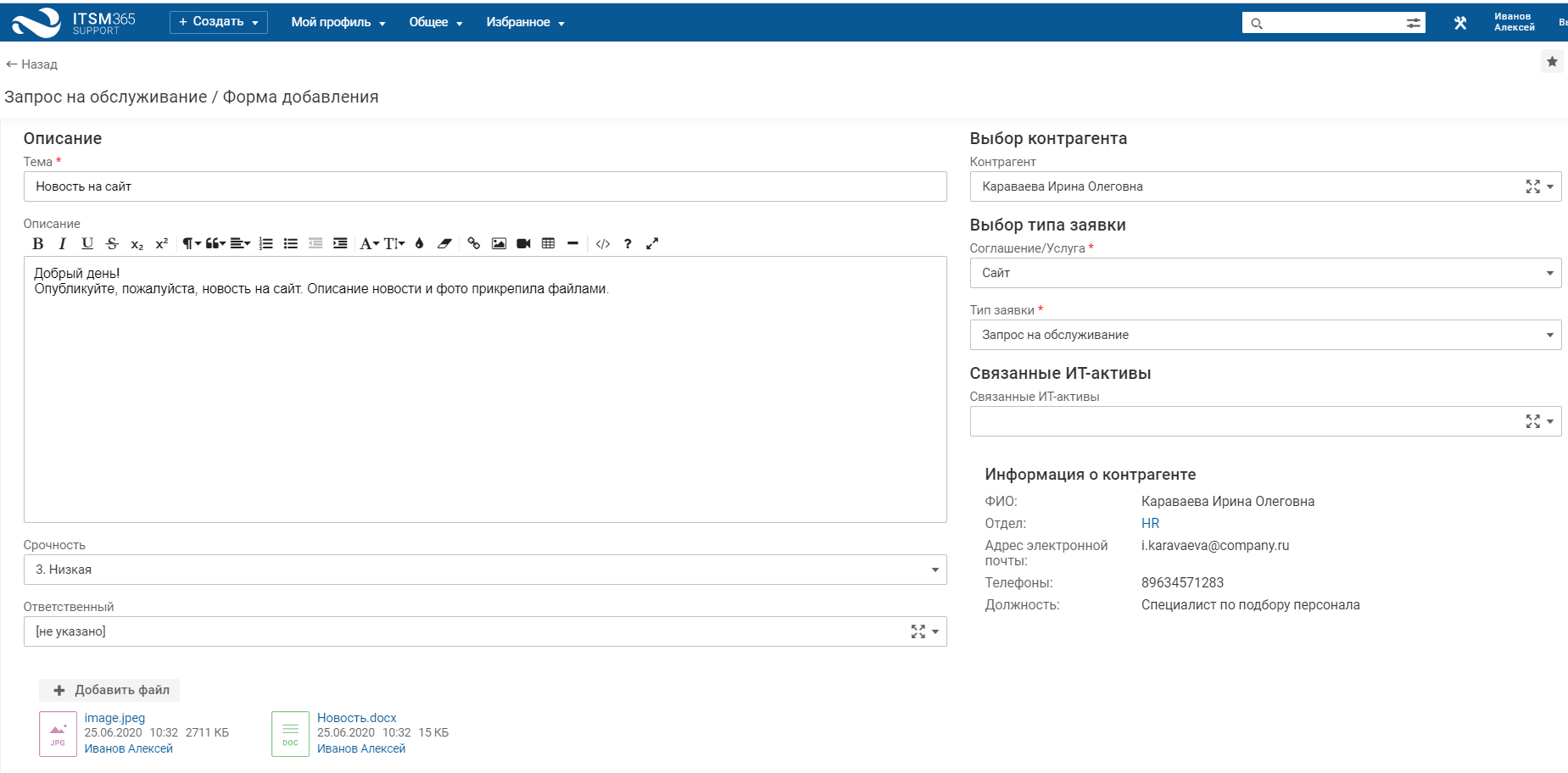This screenshot has width=1568, height=773.
Task: Open text alignment dropdown
Action: point(240,244)
